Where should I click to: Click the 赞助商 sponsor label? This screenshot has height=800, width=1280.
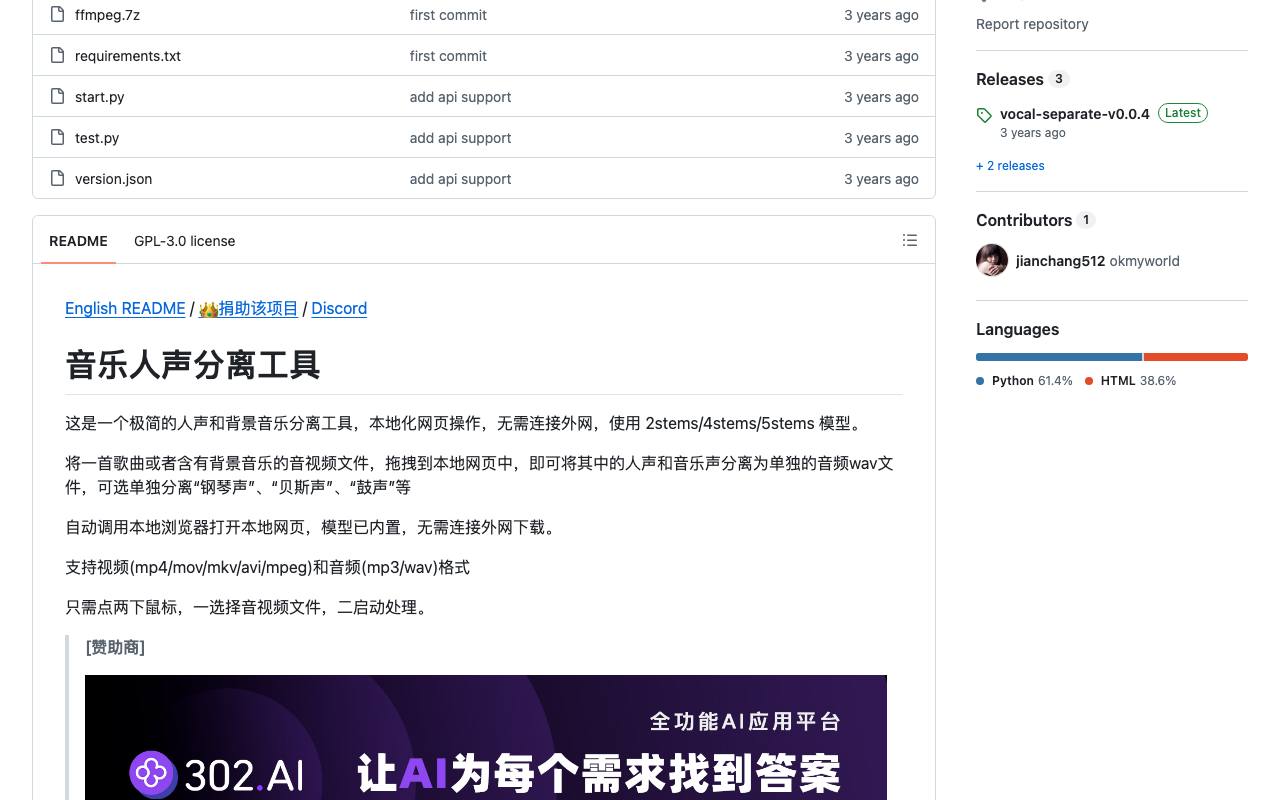(115, 647)
